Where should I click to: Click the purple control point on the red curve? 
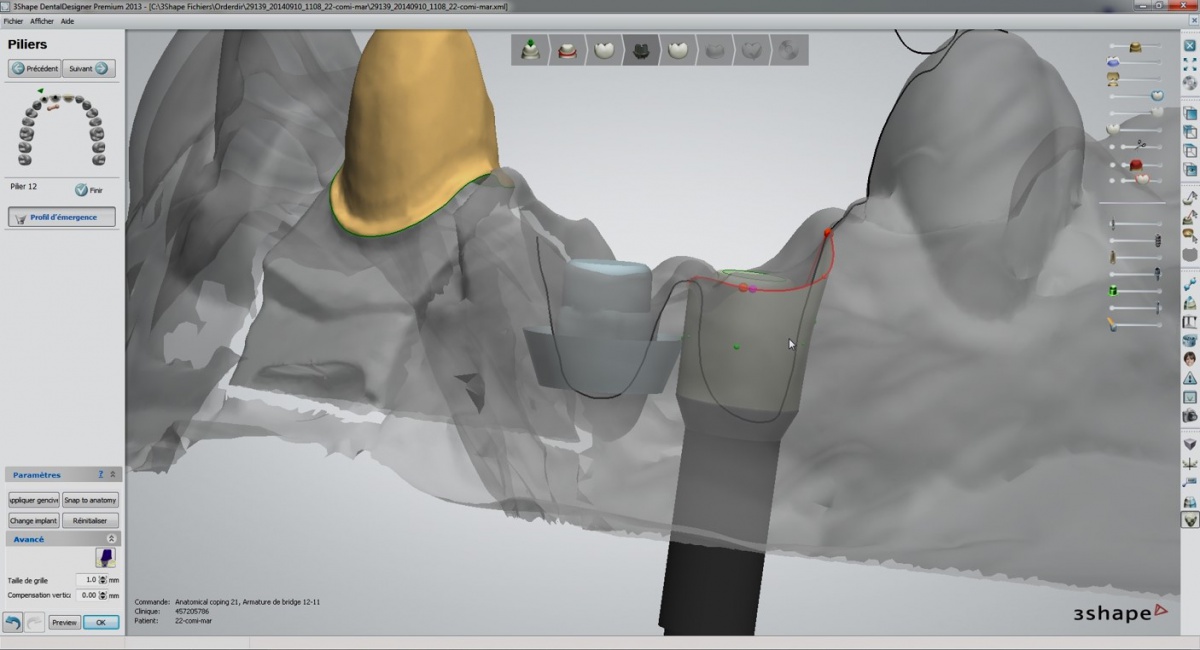click(752, 288)
